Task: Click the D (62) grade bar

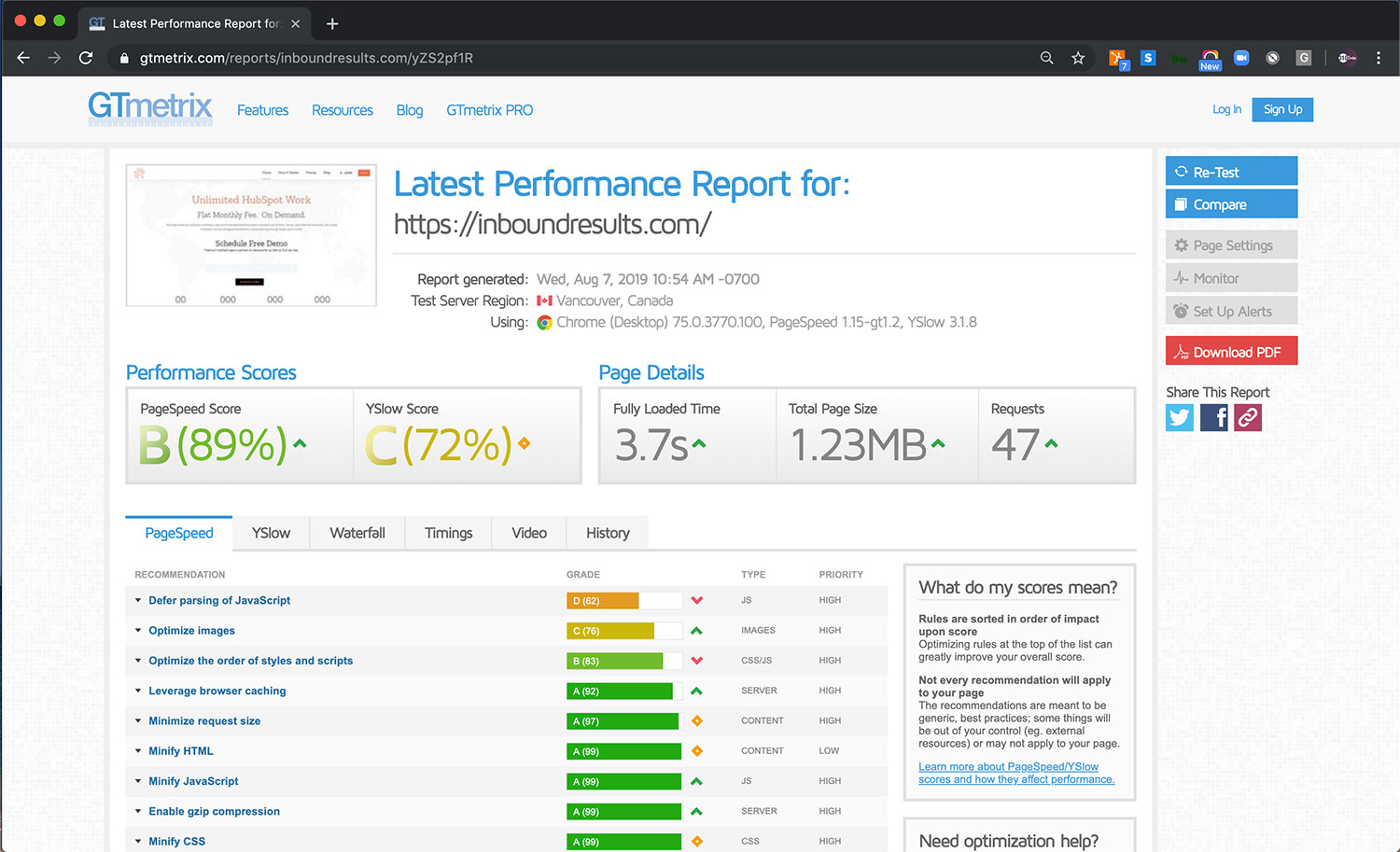Action: click(x=624, y=600)
